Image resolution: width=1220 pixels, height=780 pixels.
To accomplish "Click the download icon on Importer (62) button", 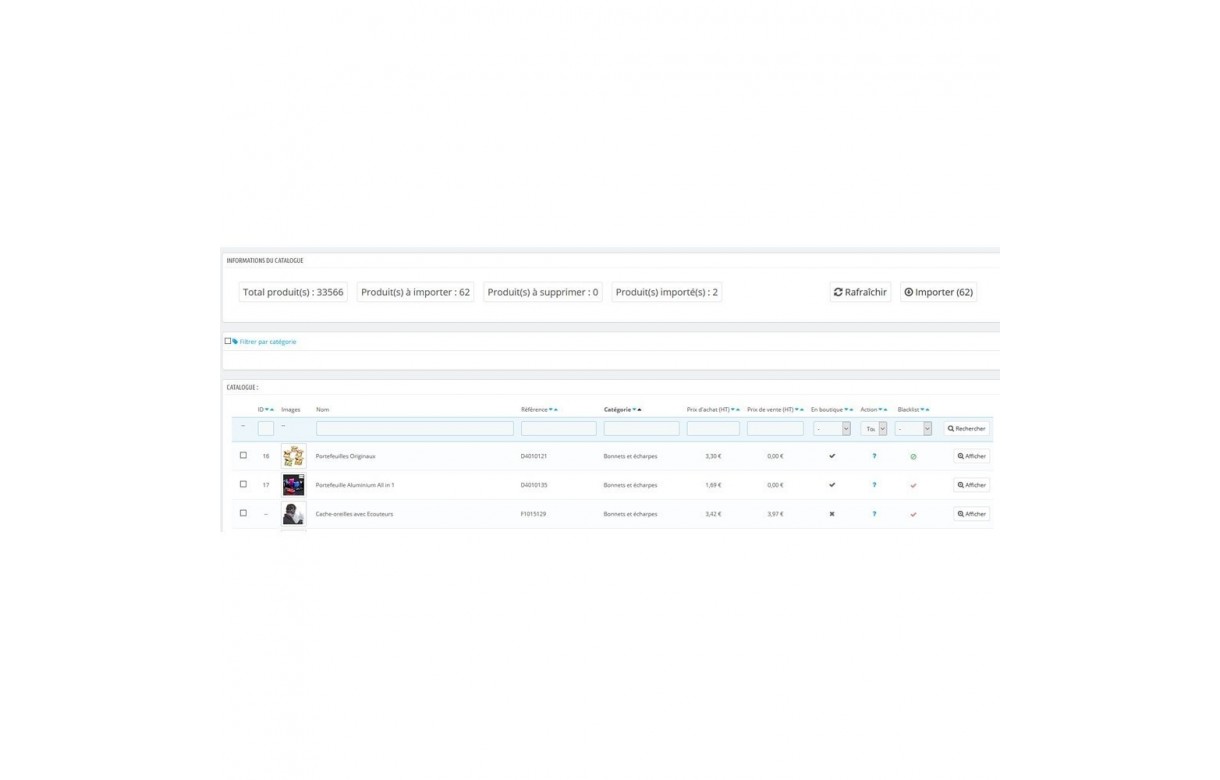I will (x=909, y=292).
